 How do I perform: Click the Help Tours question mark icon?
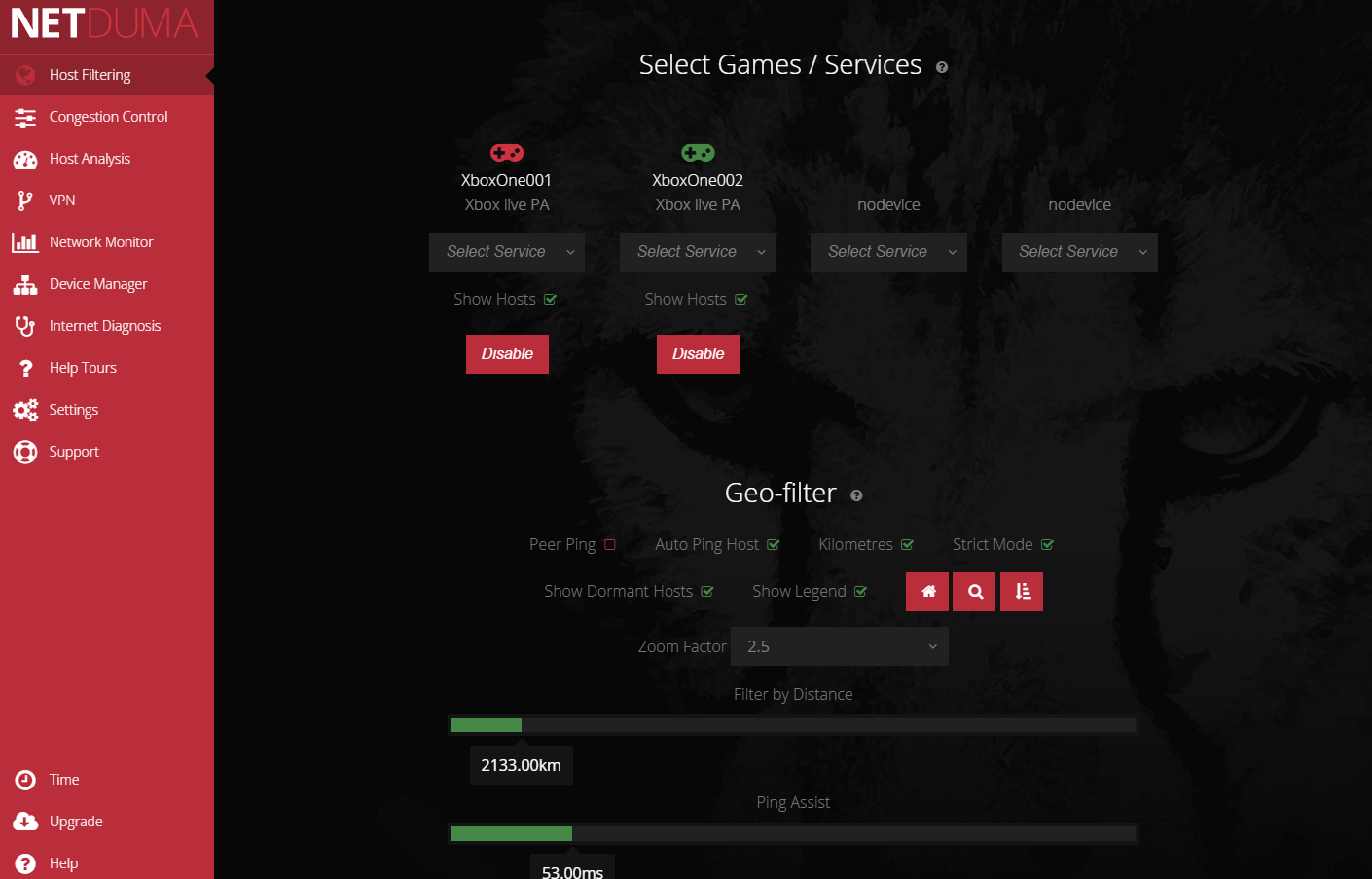[26, 369]
